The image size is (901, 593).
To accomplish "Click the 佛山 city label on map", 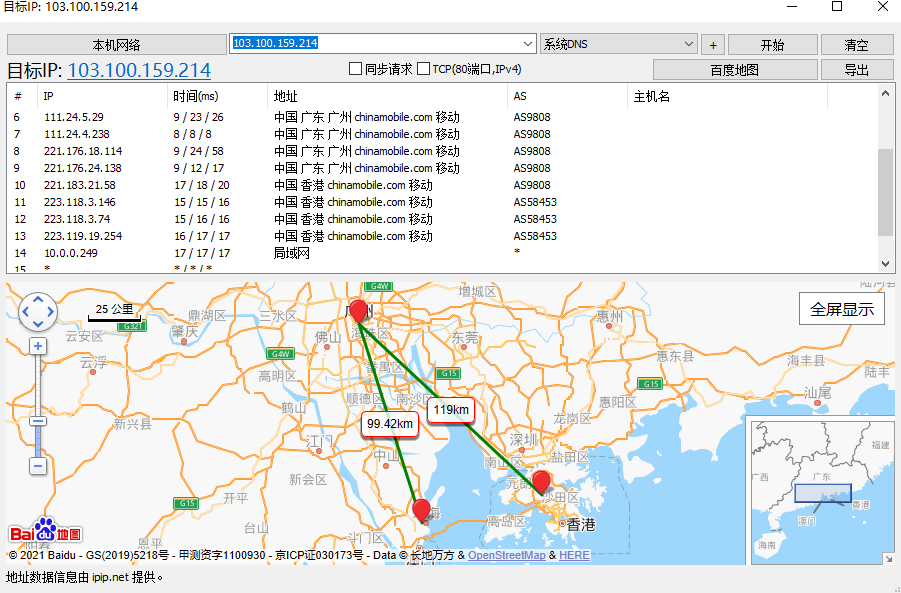I will click(x=328, y=337).
